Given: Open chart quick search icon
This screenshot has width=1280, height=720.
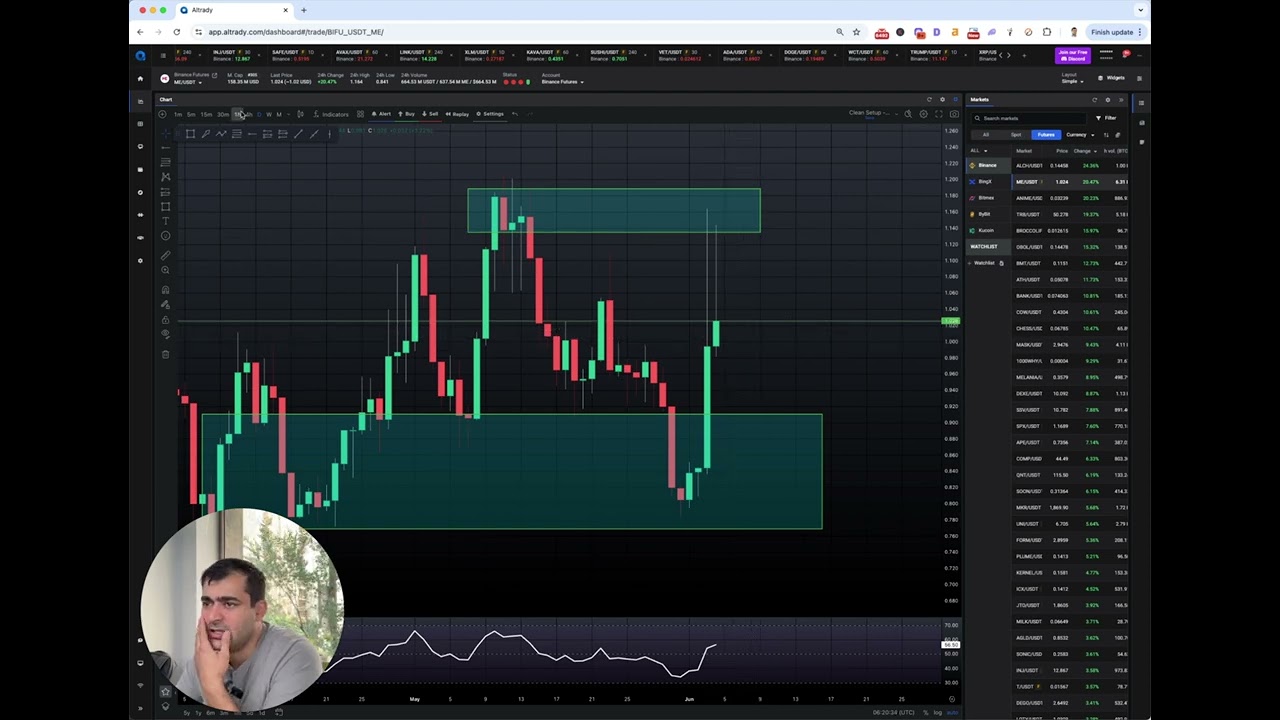Looking at the screenshot, I should [x=908, y=114].
